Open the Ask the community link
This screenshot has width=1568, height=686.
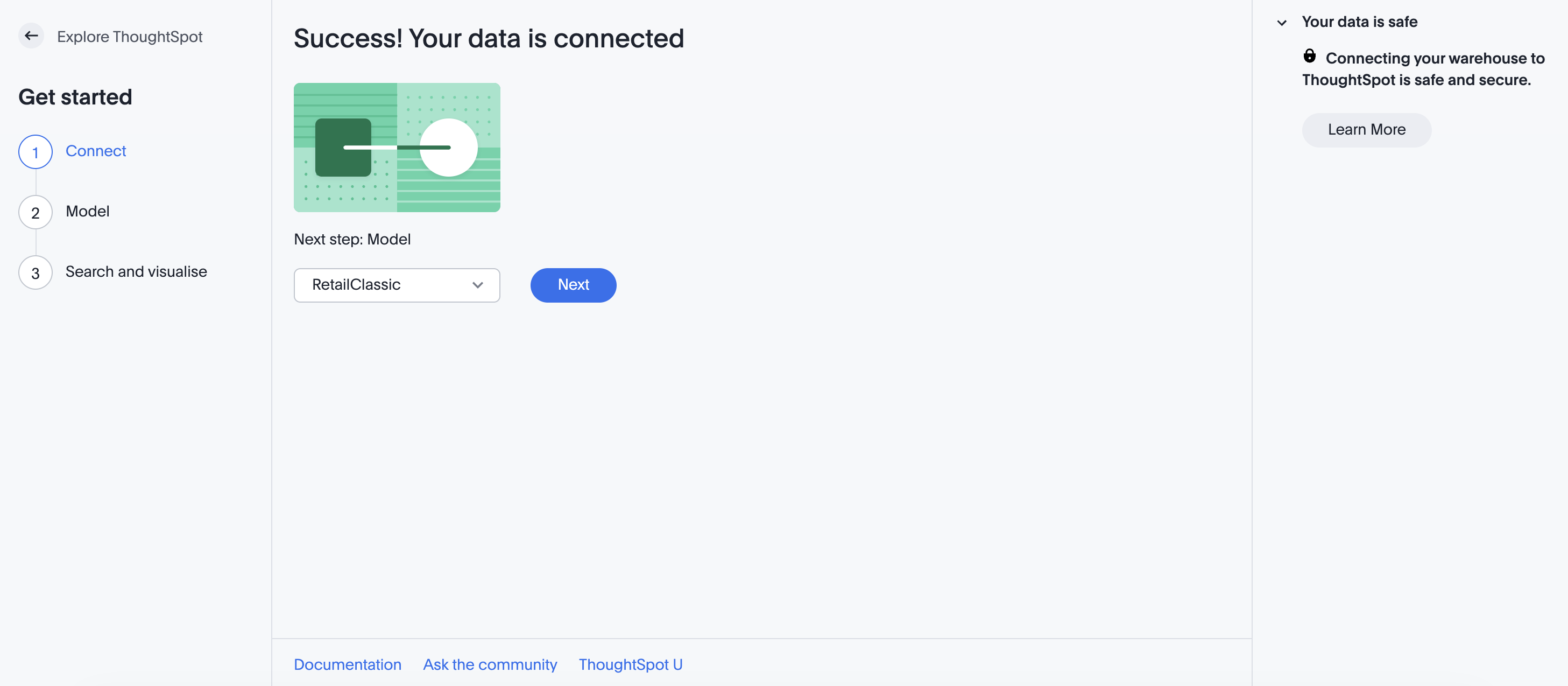pos(490,664)
